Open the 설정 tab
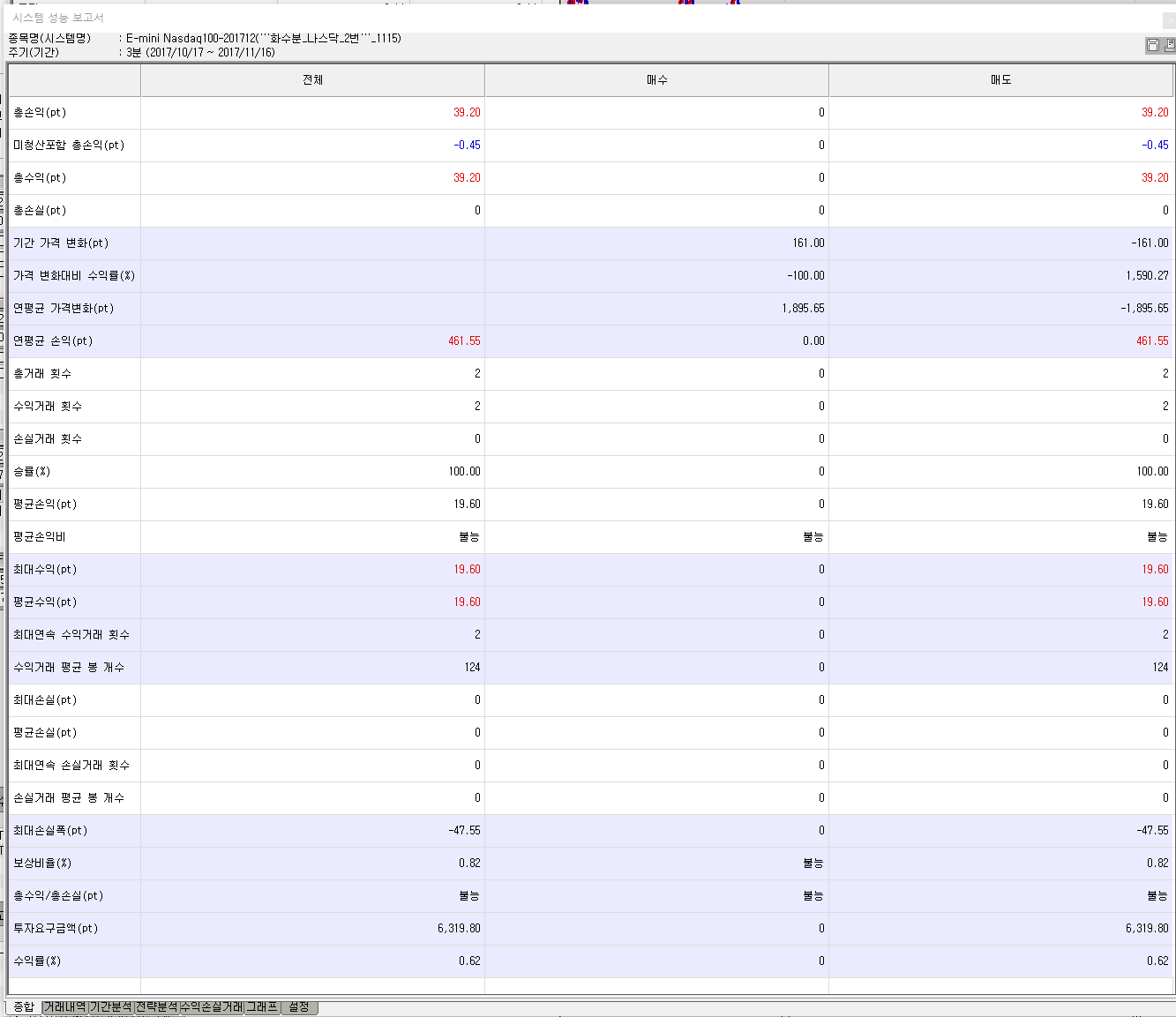Image resolution: width=1176 pixels, height=1017 pixels. pos(299,1006)
